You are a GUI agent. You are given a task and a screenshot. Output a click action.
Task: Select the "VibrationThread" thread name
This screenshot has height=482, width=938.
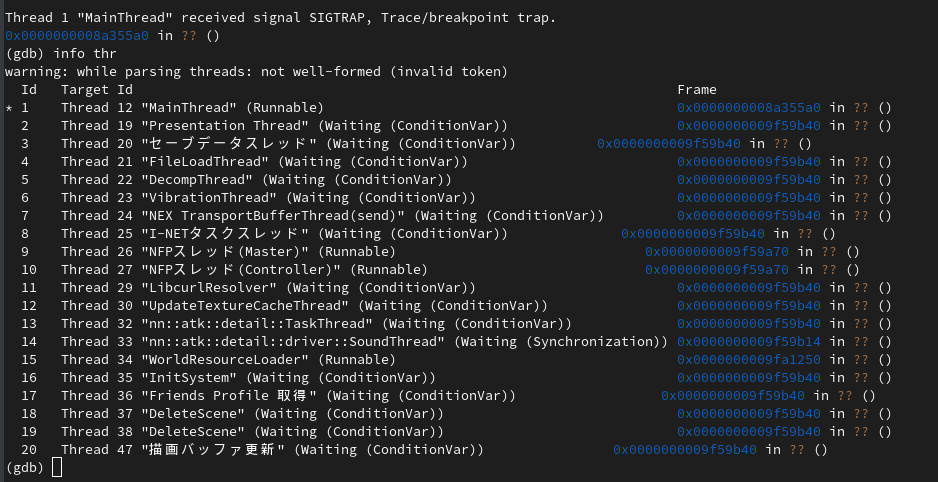click(x=210, y=198)
